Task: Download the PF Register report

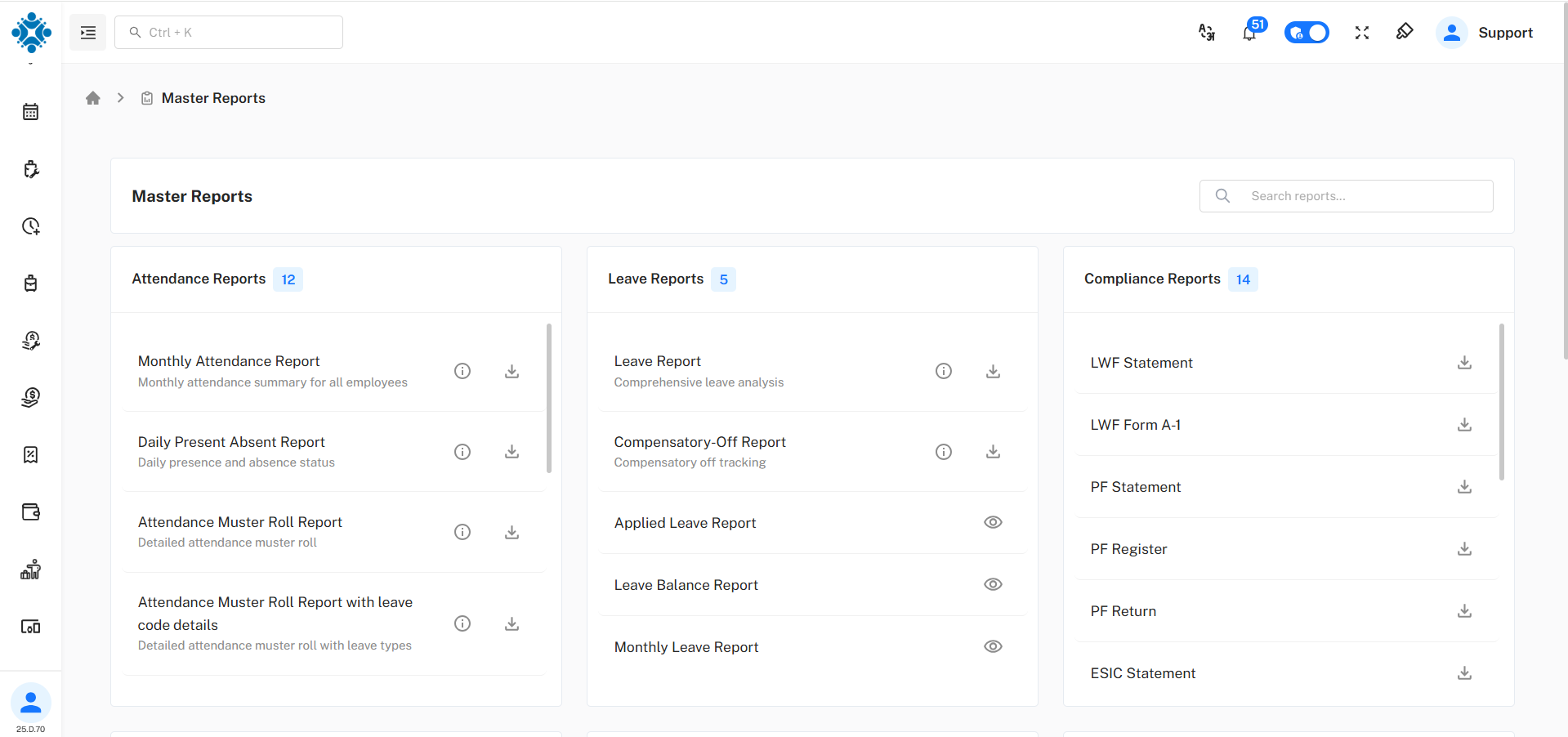Action: [x=1464, y=549]
